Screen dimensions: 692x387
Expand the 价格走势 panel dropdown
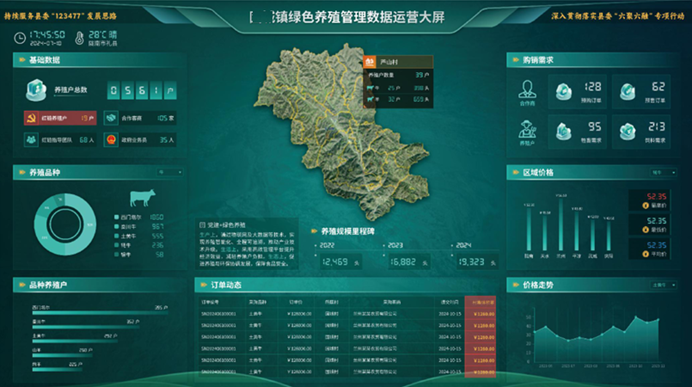[x=663, y=285]
